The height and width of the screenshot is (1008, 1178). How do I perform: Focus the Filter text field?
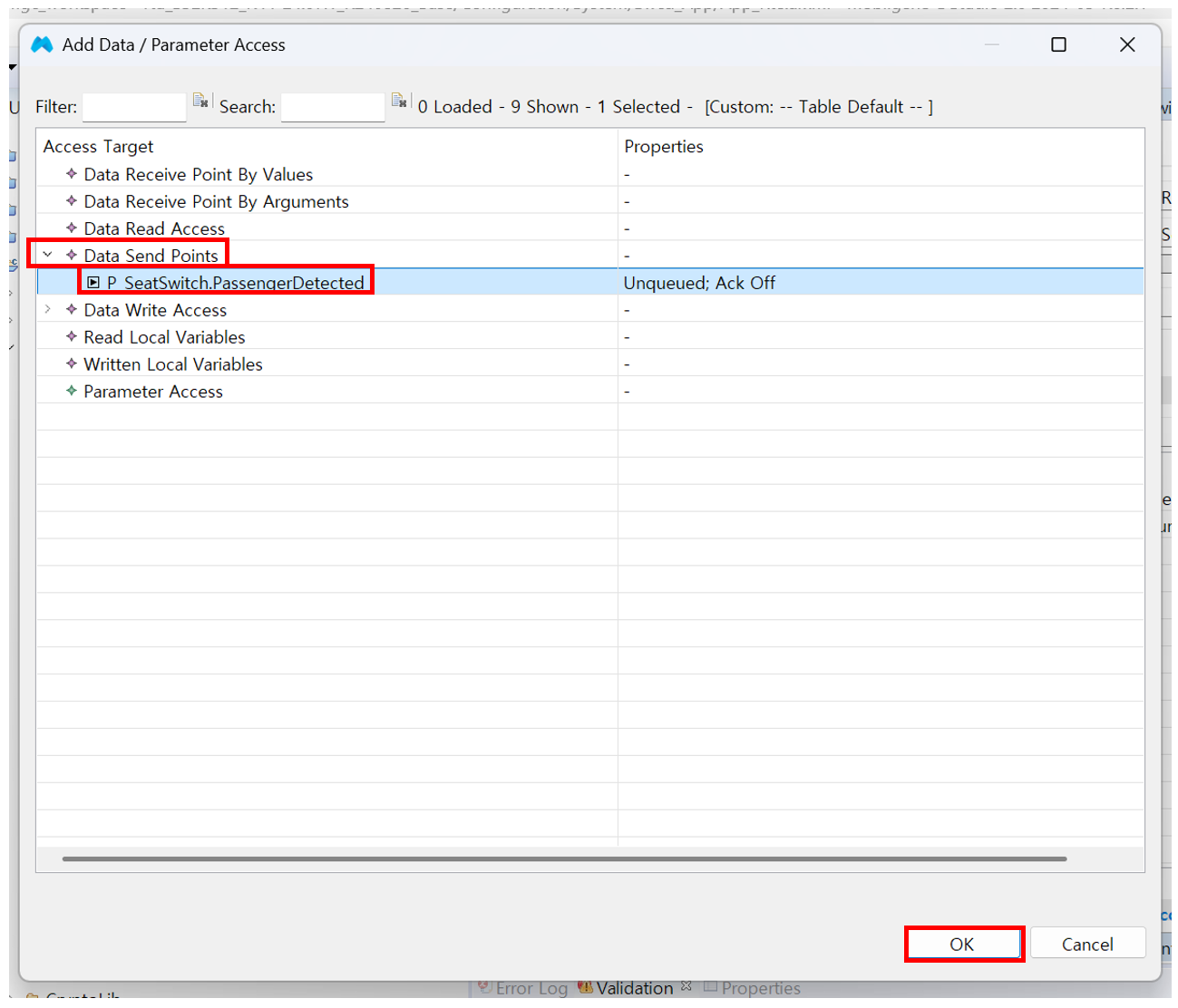pos(134,107)
